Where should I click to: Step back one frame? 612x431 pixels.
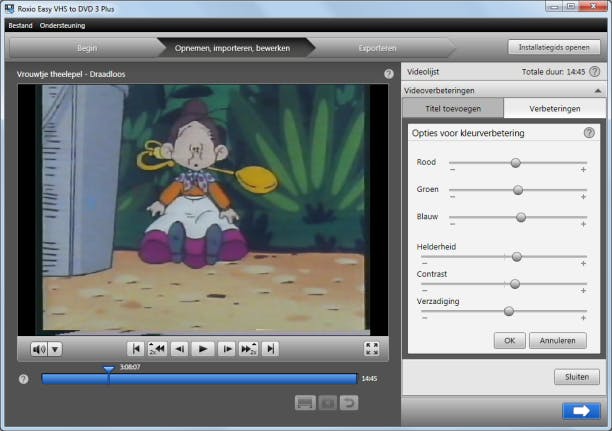180,349
